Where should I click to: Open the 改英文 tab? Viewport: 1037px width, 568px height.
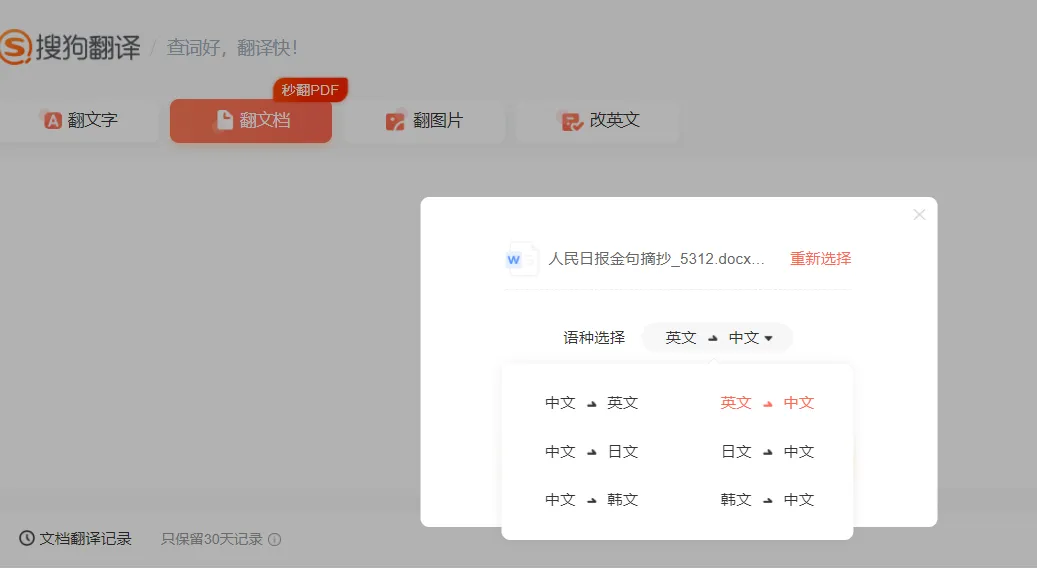(598, 121)
